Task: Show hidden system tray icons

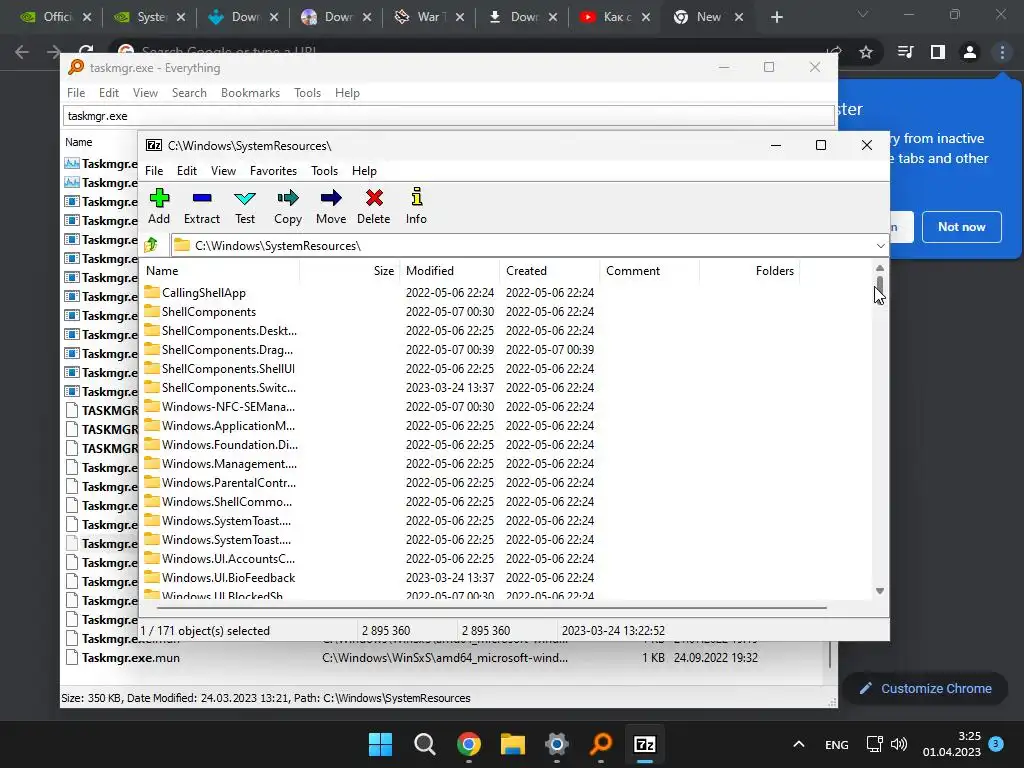Action: pos(799,744)
